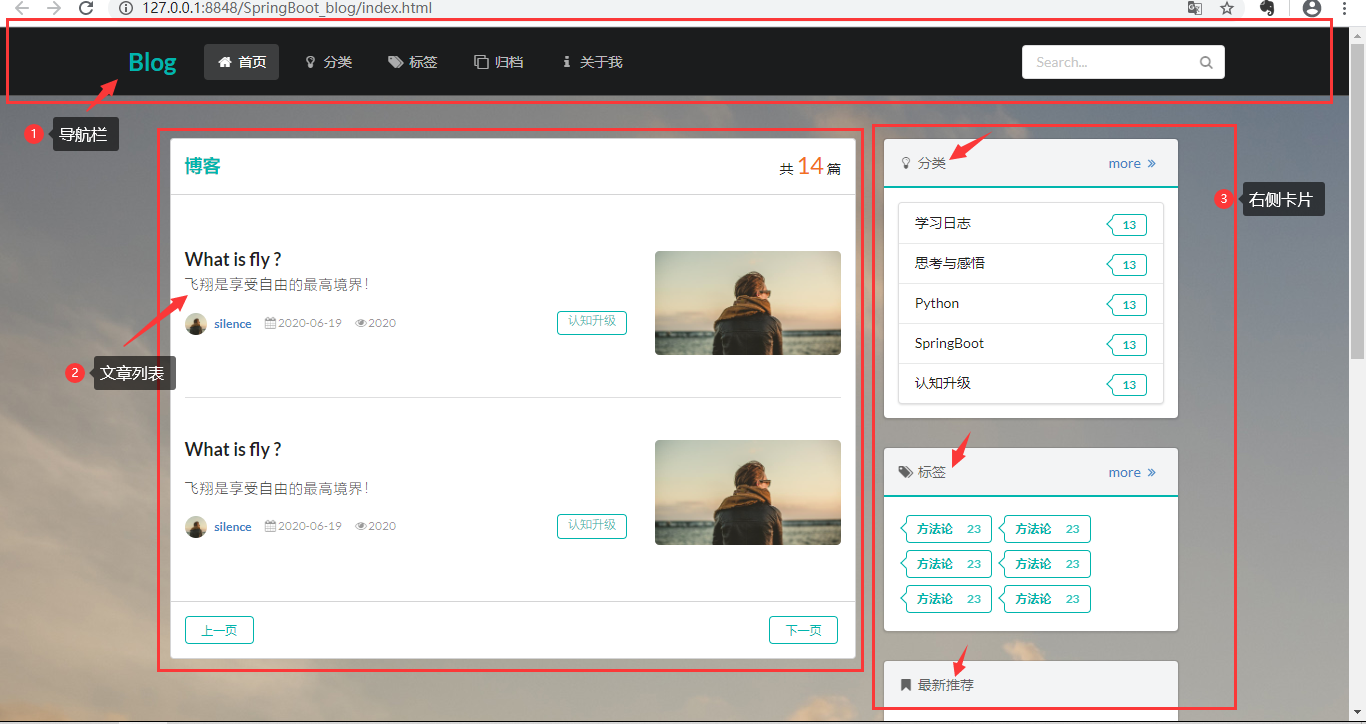Screen dimensions: 1366x724
Task: Select the 思考与感悟 category row
Action: 1031,264
